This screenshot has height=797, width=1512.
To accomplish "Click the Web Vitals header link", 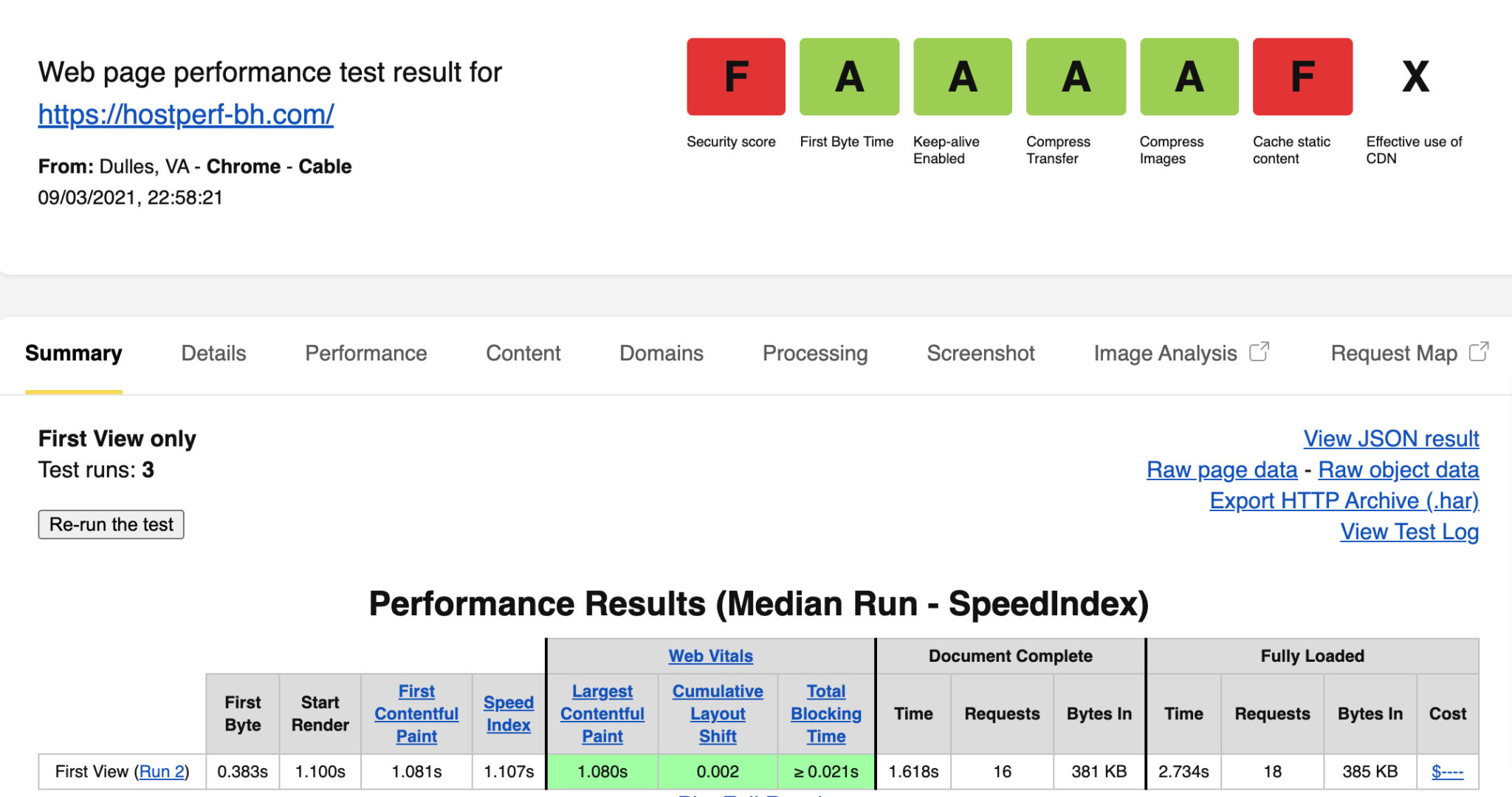I will [711, 656].
